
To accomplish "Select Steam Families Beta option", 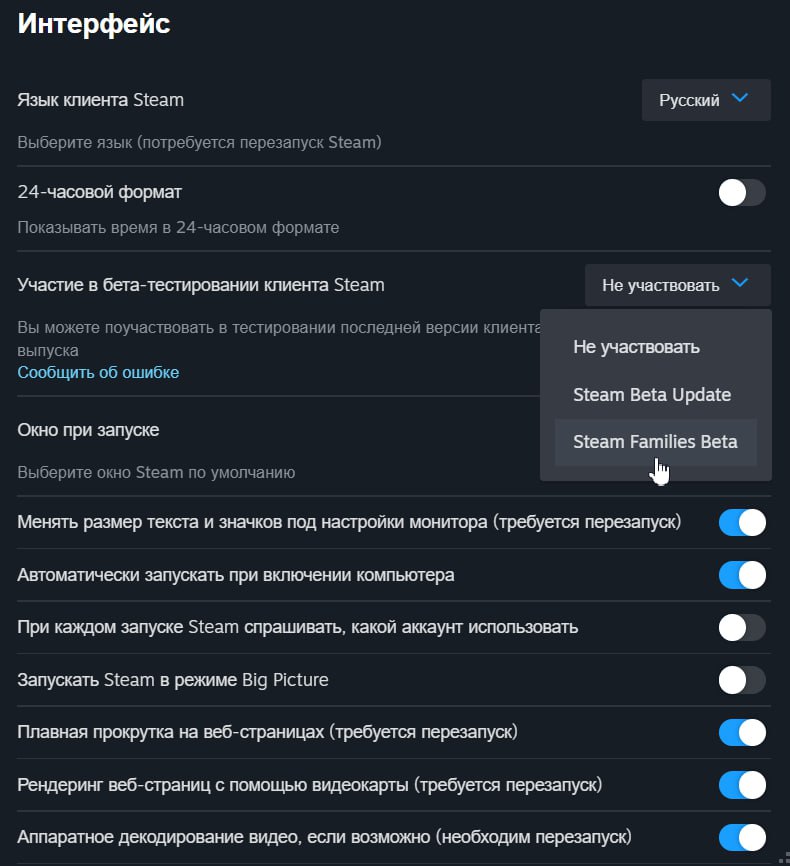I will [x=655, y=441].
